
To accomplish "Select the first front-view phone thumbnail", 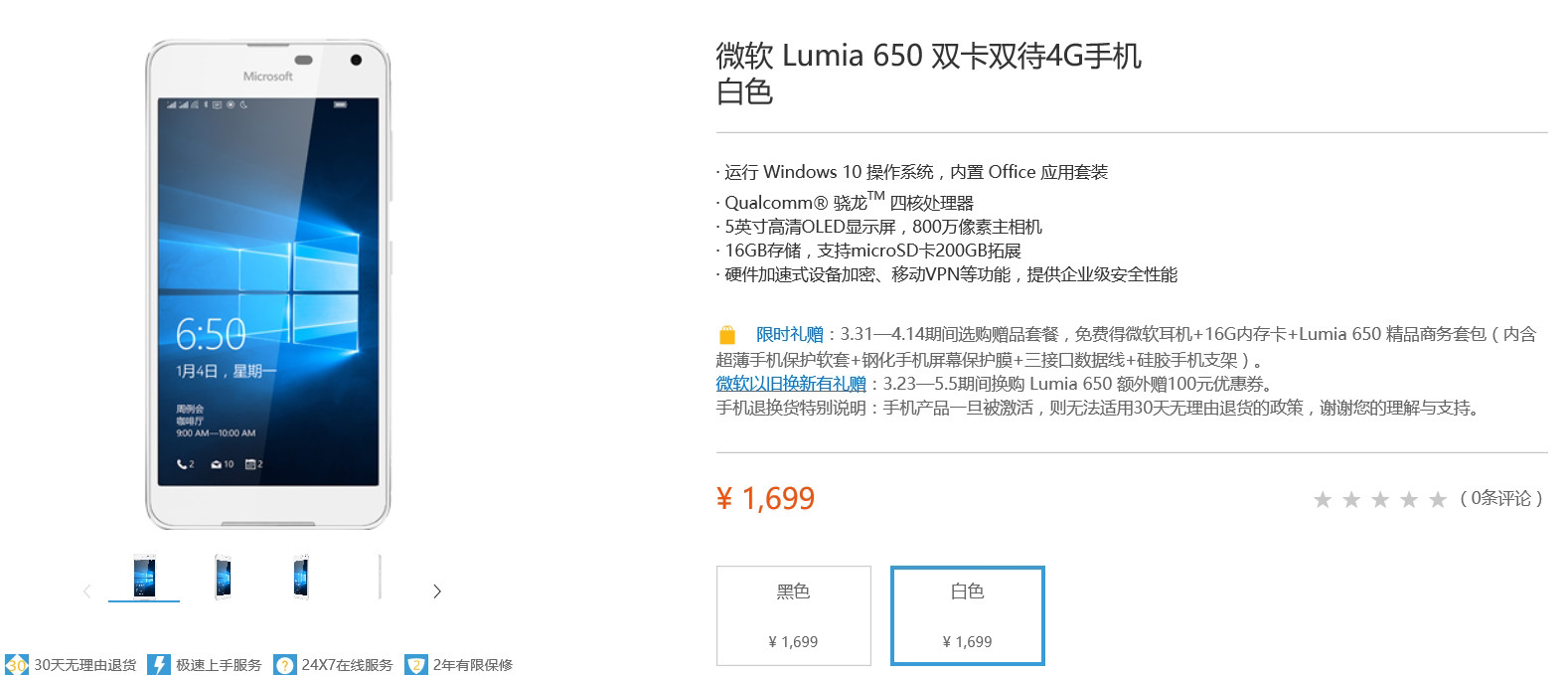I will tap(144, 577).
